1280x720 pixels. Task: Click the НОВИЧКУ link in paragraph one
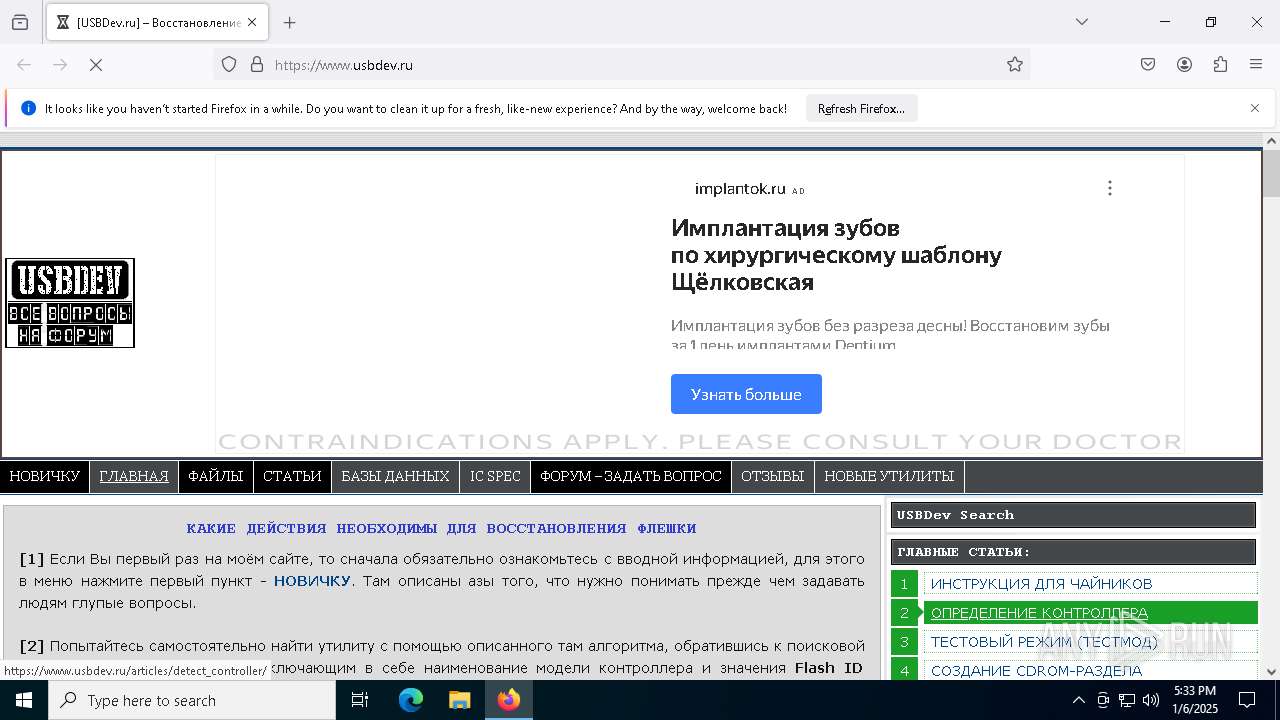click(312, 581)
